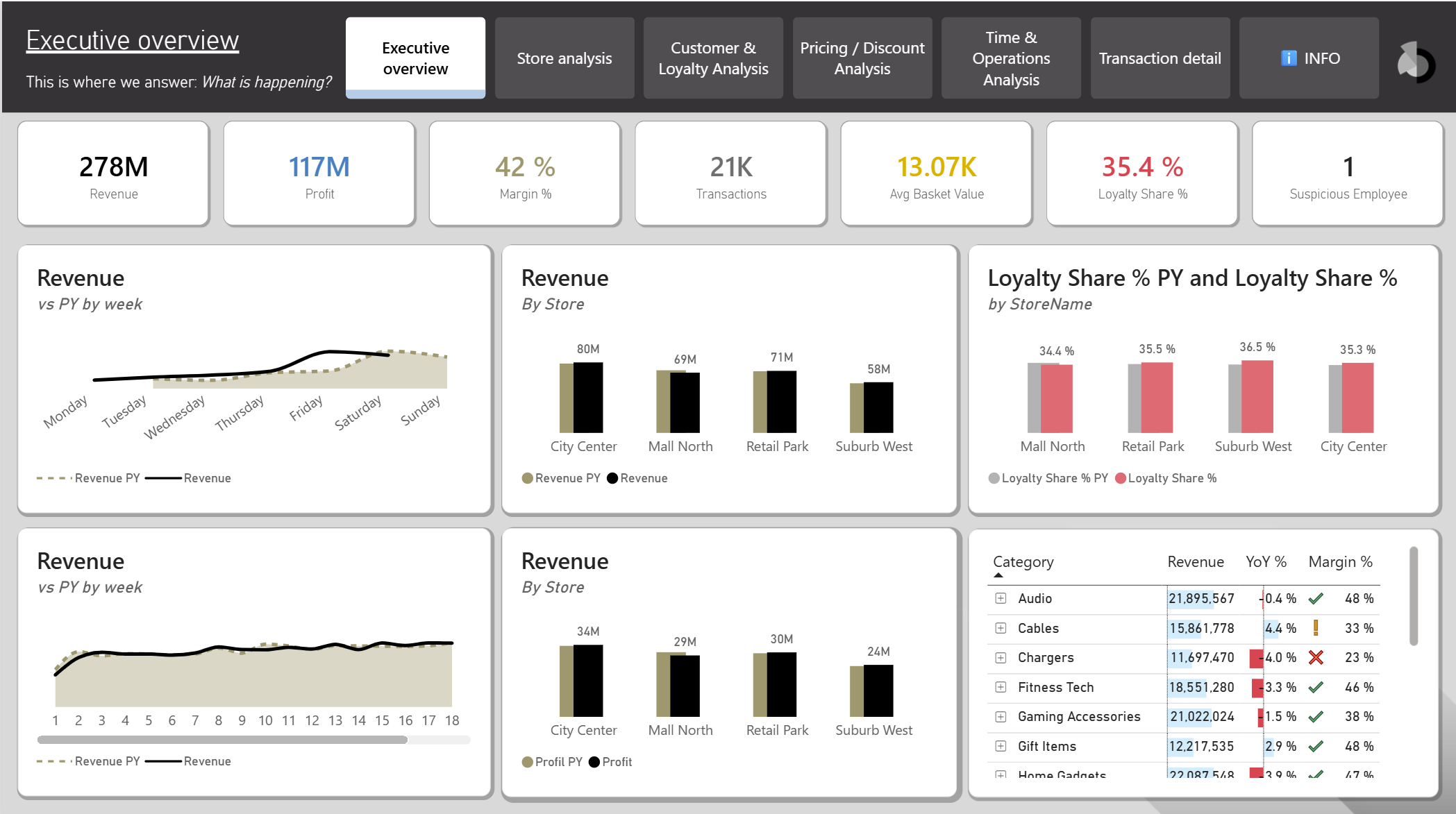Select the 21K Transactions card
This screenshot has height=814, width=1456.
pyautogui.click(x=731, y=173)
